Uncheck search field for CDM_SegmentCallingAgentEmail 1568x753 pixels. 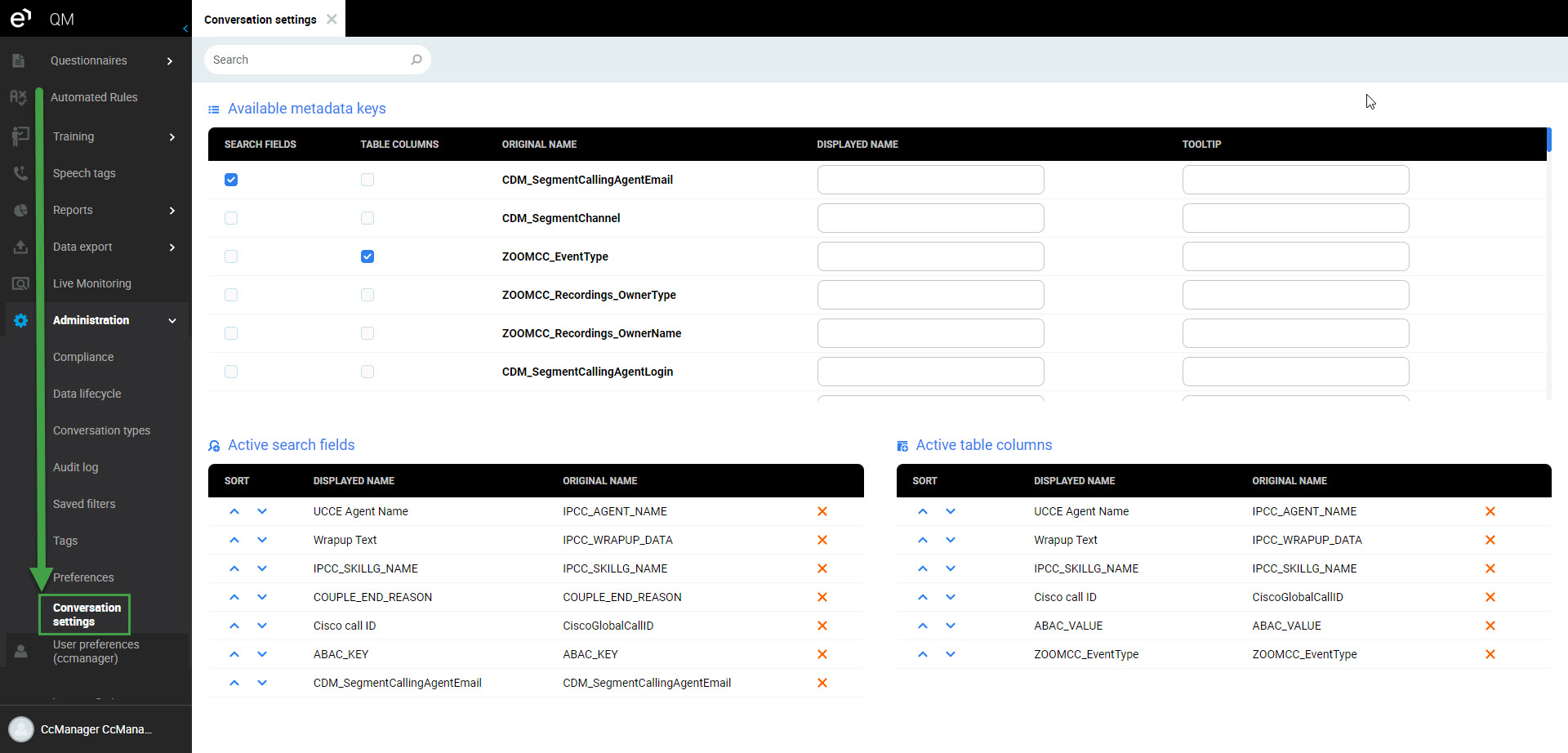click(x=231, y=180)
